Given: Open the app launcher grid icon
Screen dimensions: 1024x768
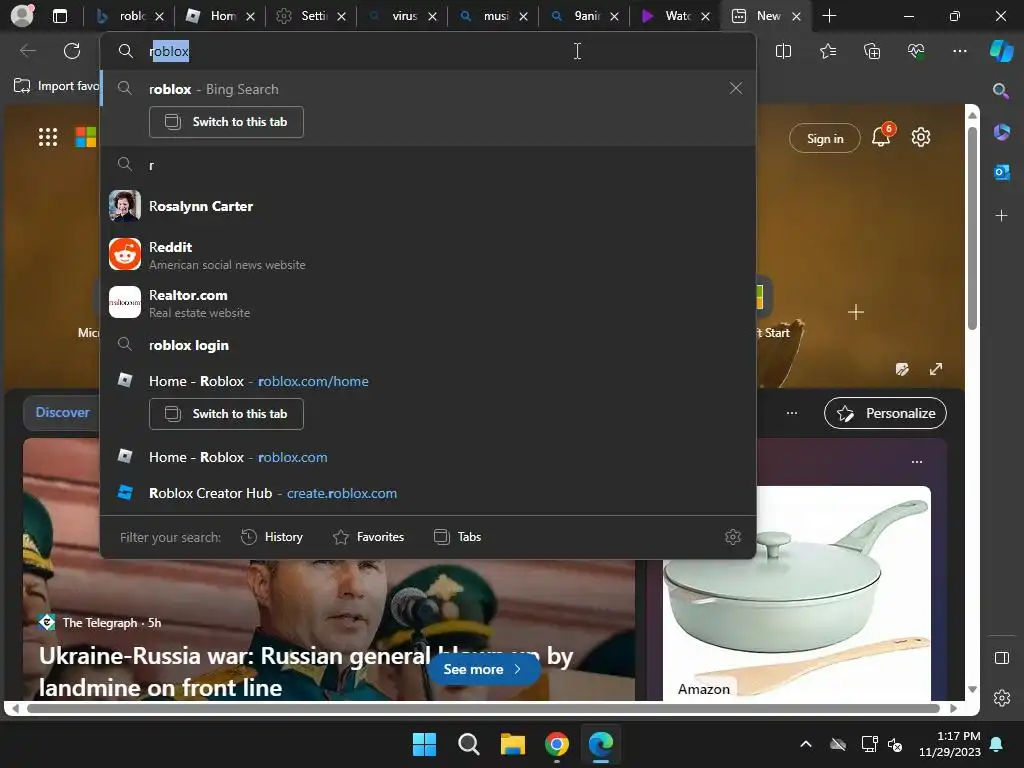Looking at the screenshot, I should point(48,137).
